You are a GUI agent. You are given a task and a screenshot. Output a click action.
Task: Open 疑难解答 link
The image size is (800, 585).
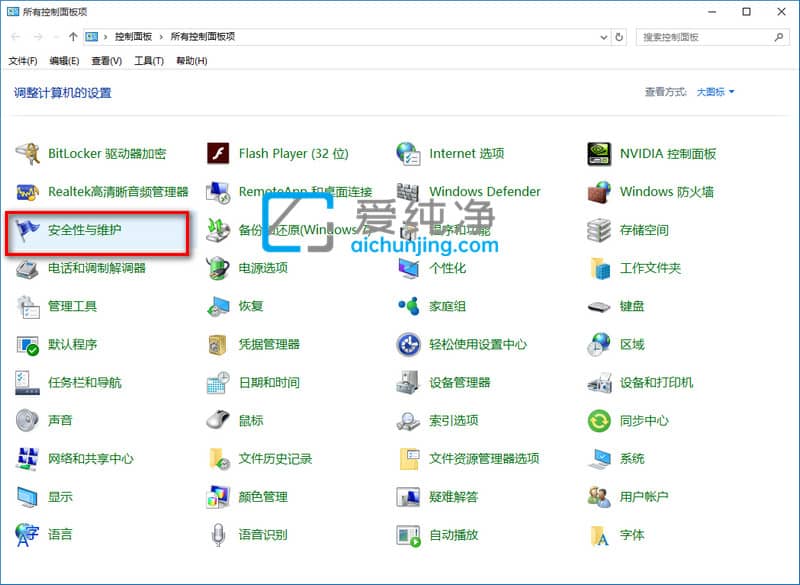pos(454,497)
